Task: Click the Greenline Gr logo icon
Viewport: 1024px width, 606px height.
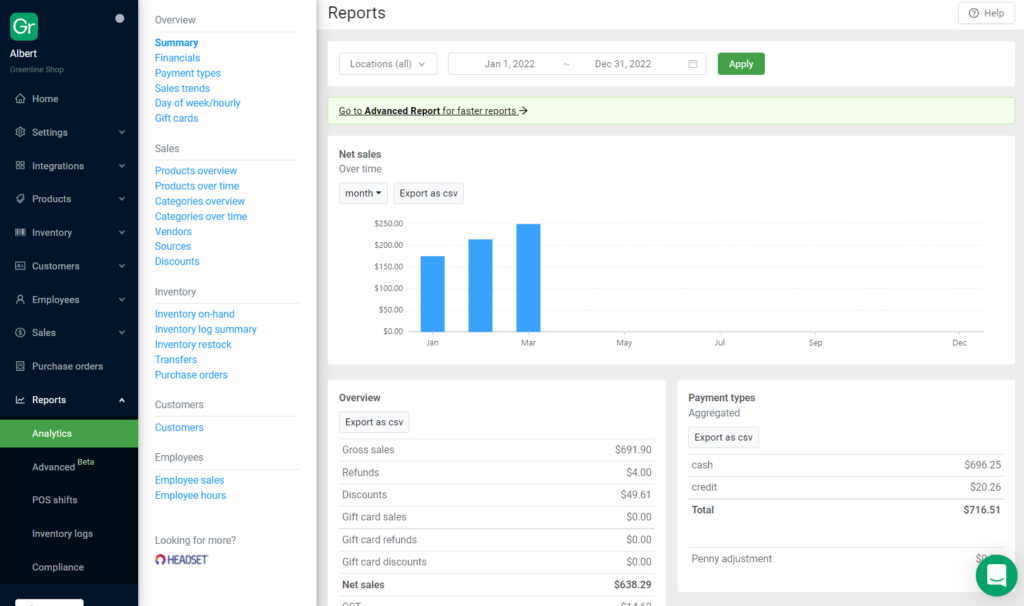Action: pyautogui.click(x=24, y=27)
